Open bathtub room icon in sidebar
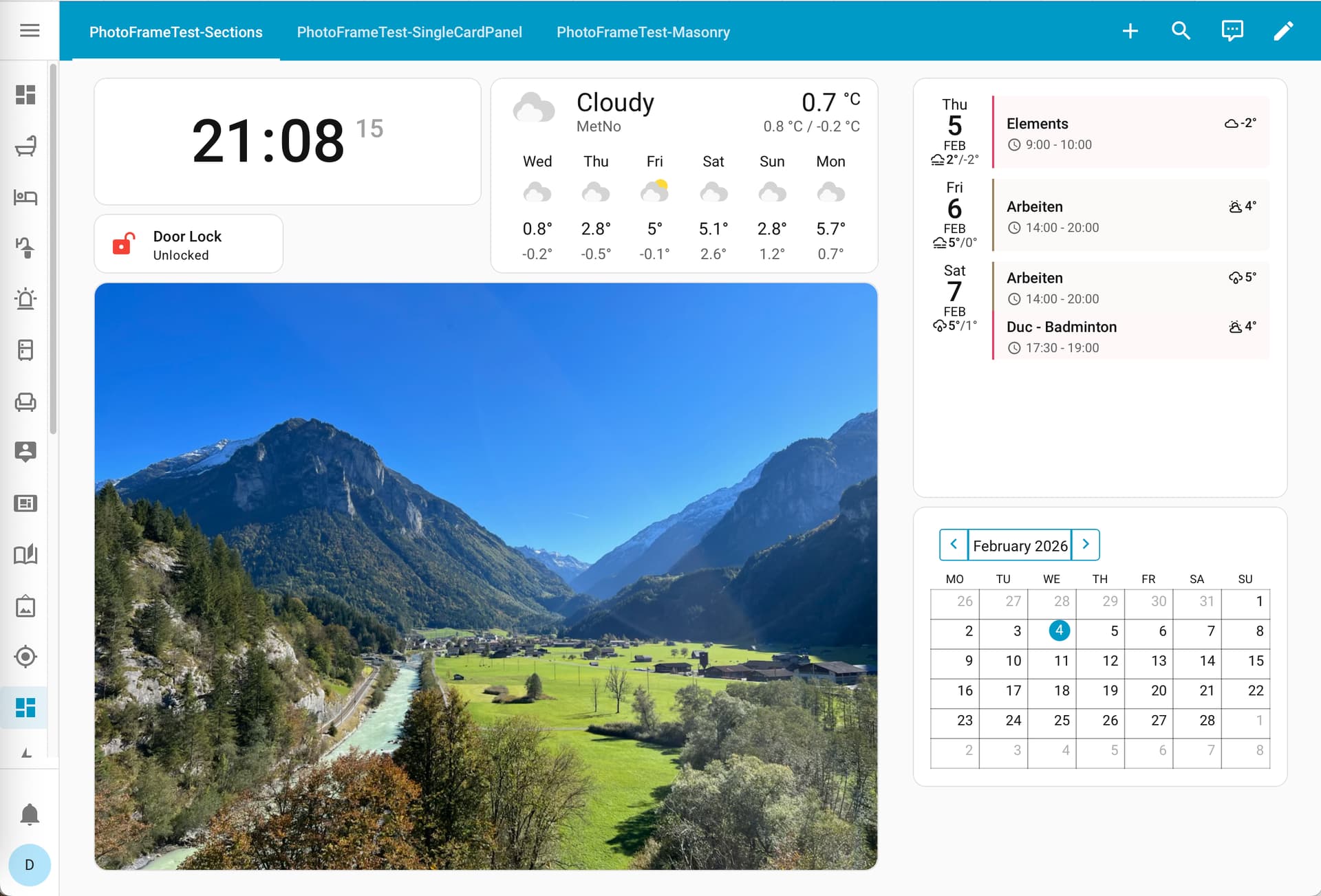Viewport: 1321px width, 896px height. pos(25,146)
